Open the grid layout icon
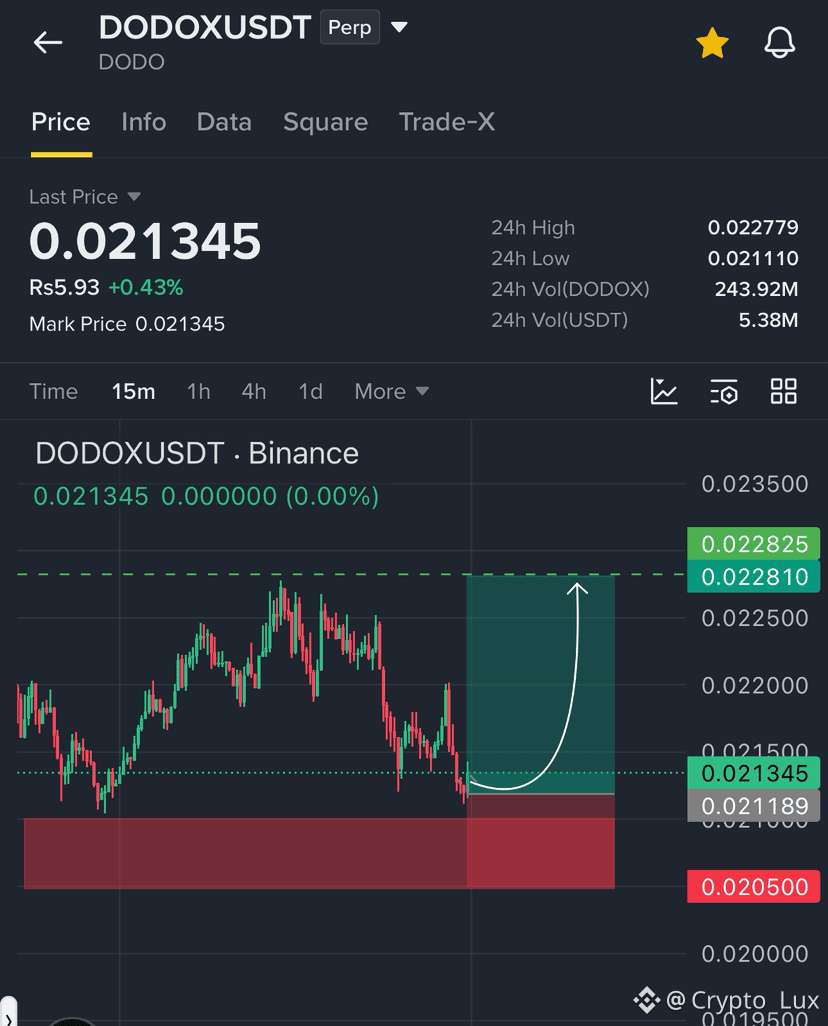 [x=783, y=391]
